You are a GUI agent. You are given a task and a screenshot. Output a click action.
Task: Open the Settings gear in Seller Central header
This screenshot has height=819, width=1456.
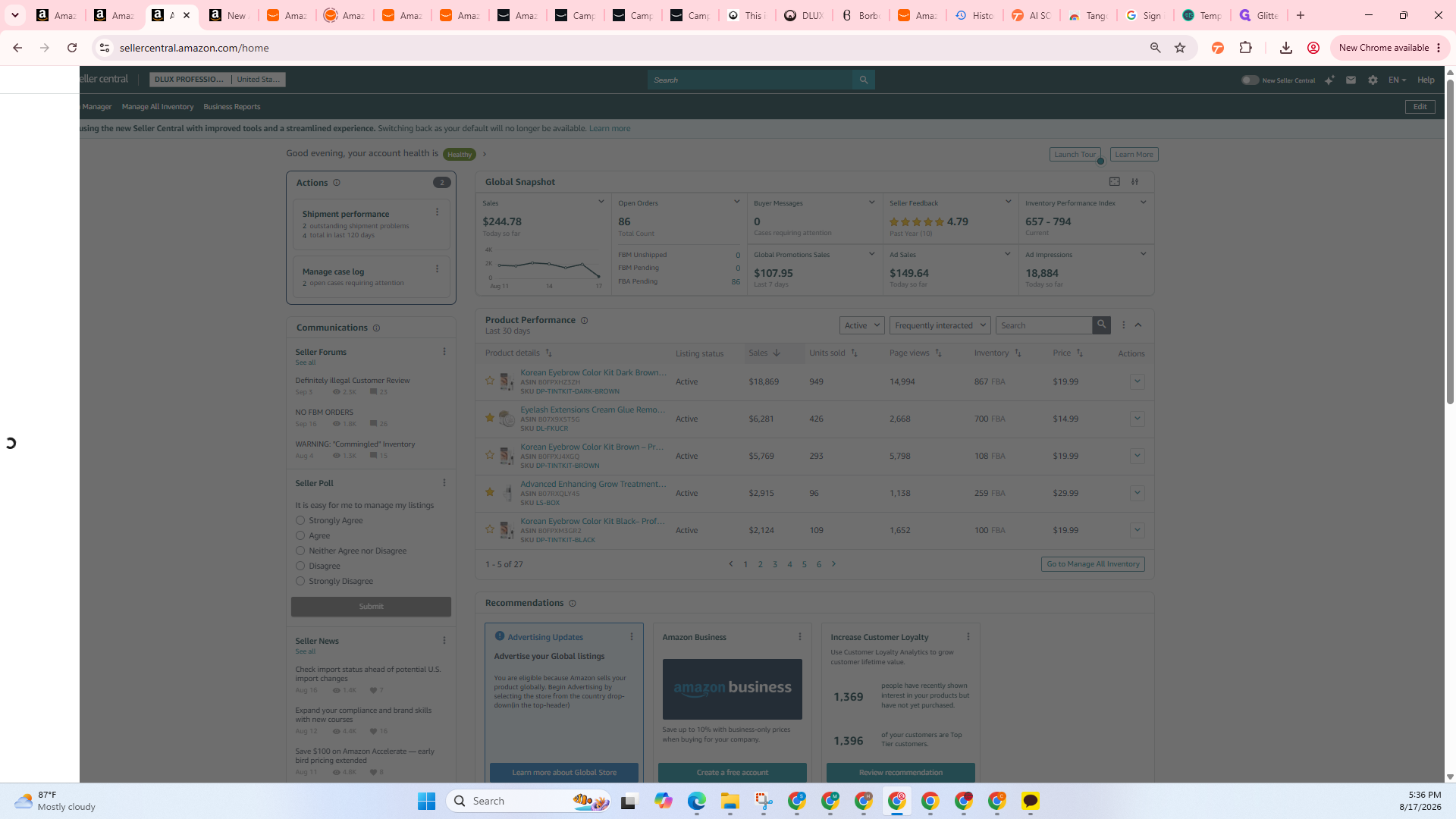coord(1373,80)
